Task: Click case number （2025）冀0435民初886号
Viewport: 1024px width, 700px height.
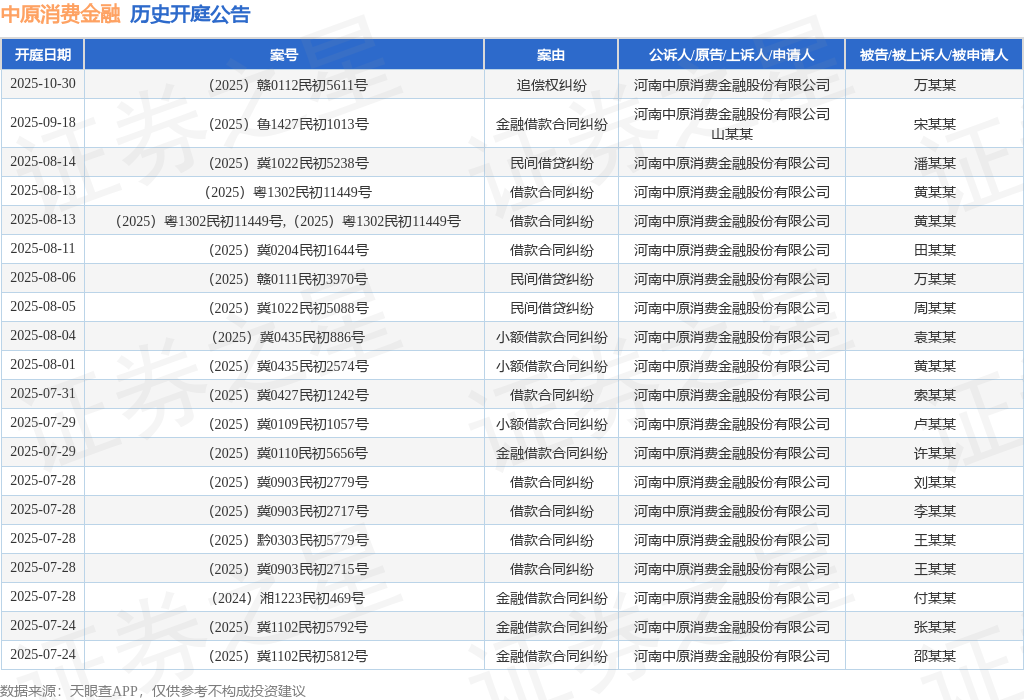Action: tap(284, 337)
